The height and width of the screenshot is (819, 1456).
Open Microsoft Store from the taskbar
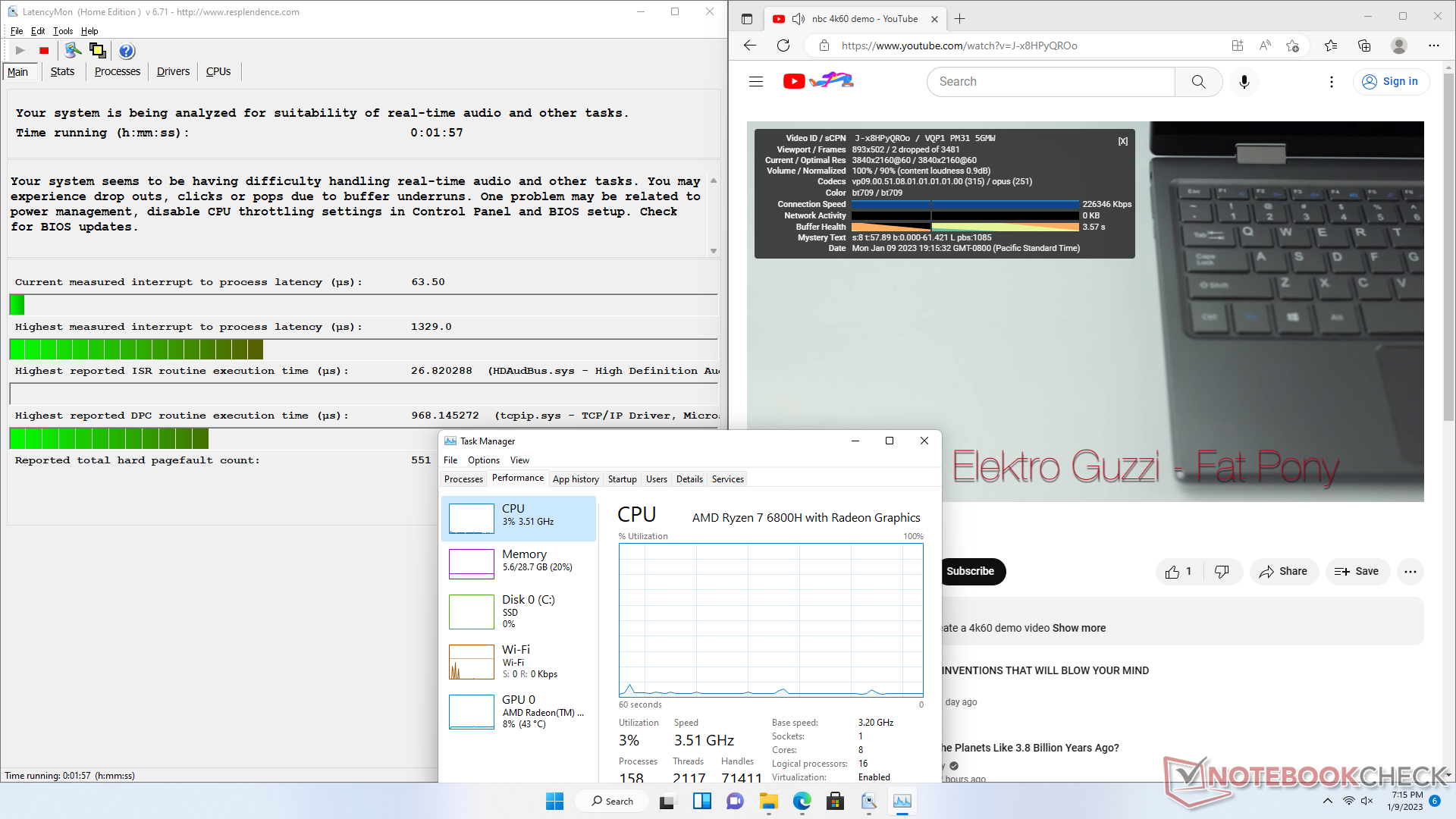pyautogui.click(x=836, y=802)
